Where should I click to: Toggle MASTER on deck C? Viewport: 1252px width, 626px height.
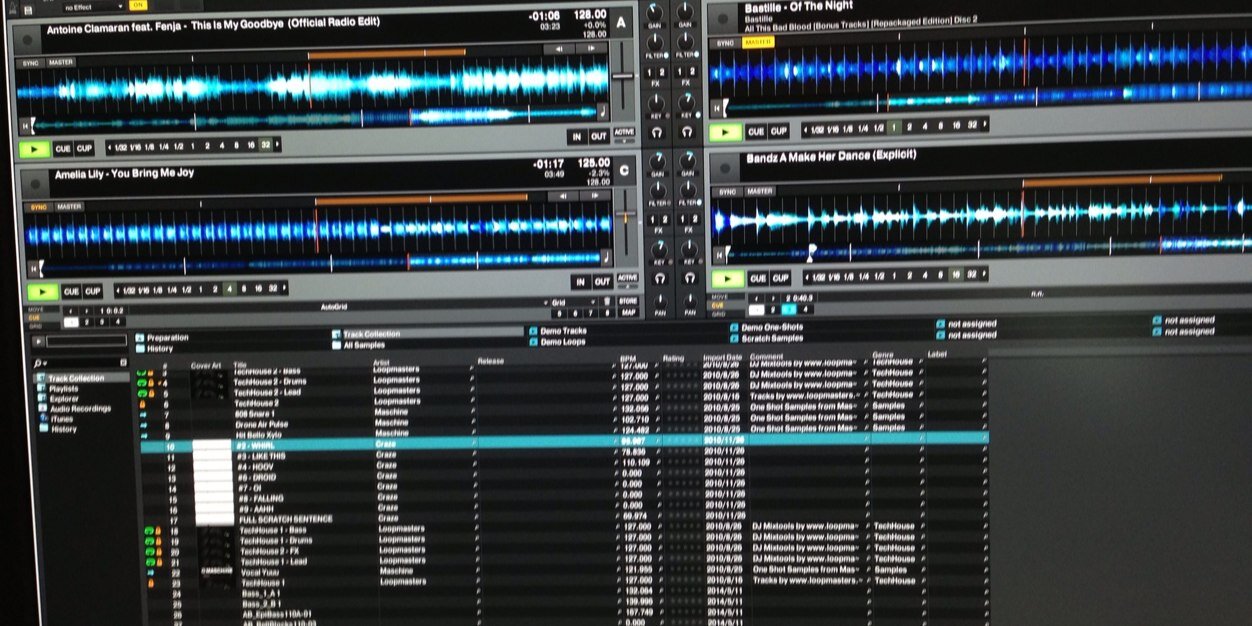(69, 207)
